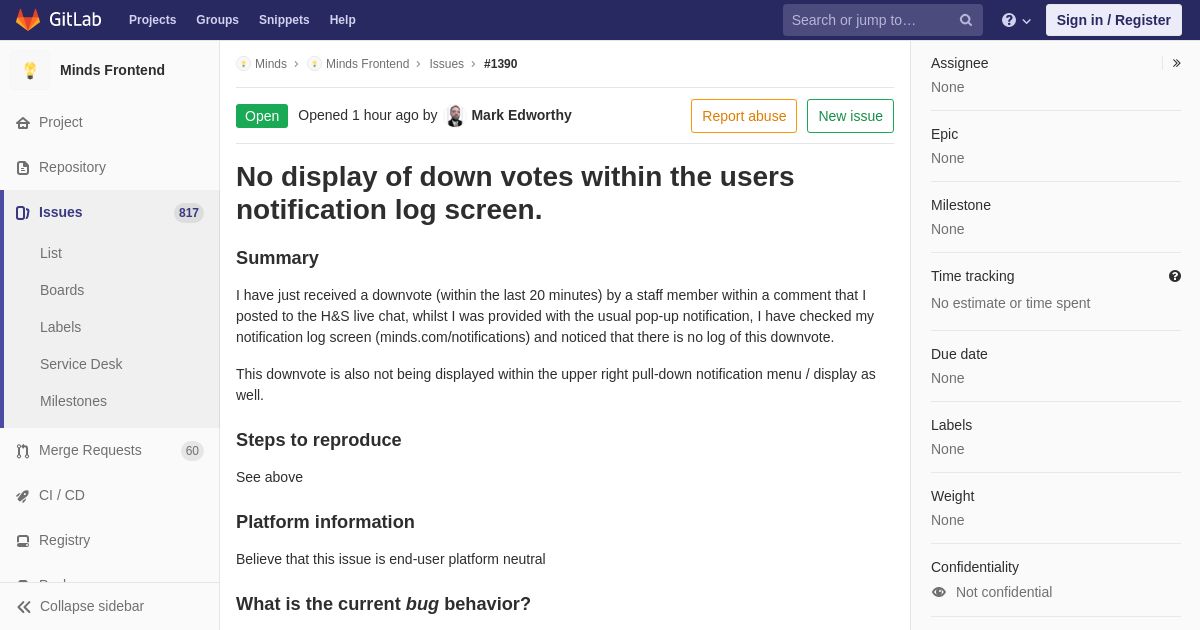Click the Minds Frontend lightbulb avatar

[x=30, y=70]
